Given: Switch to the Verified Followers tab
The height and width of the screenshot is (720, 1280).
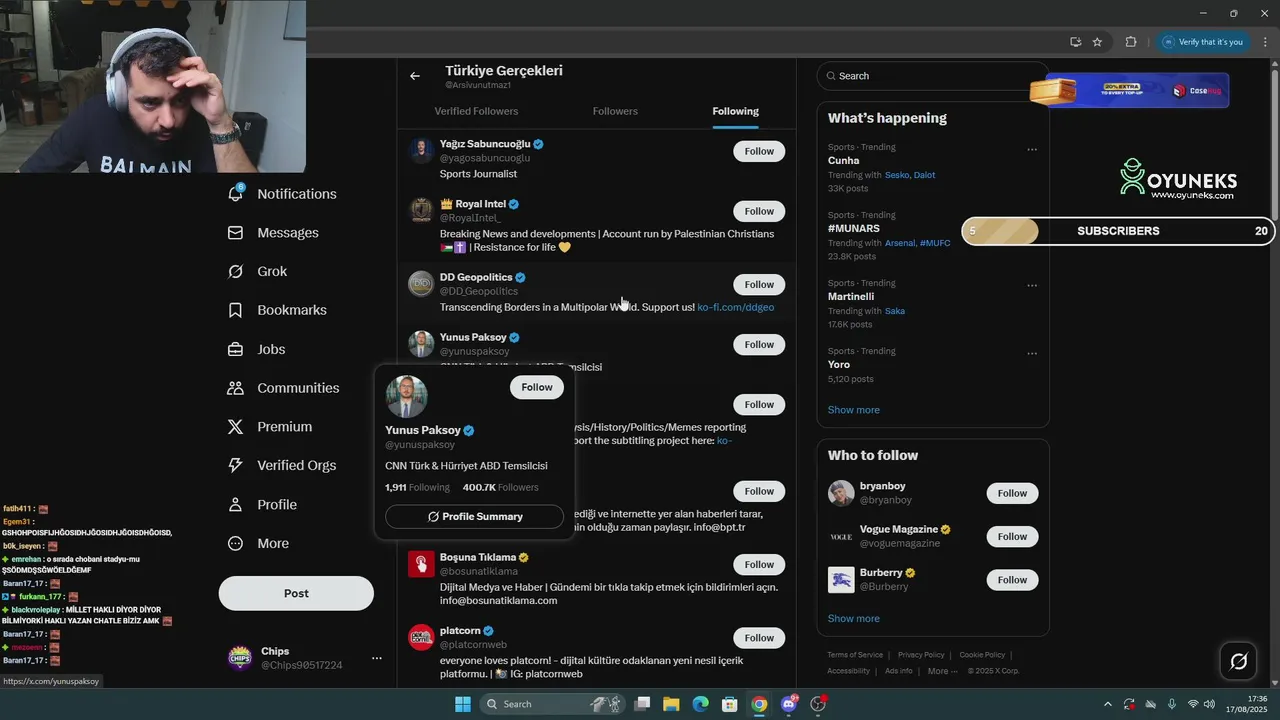Looking at the screenshot, I should point(476,111).
